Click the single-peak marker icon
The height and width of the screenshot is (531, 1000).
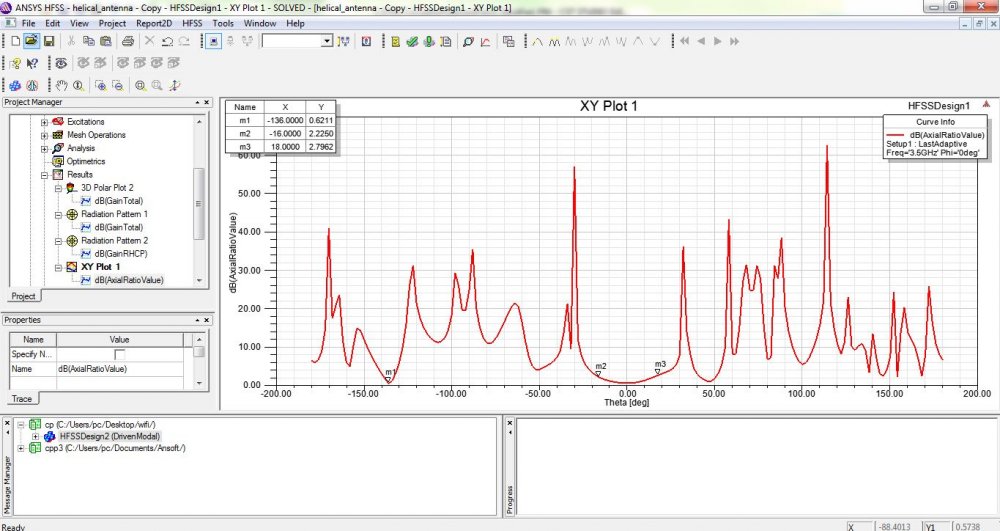(x=537, y=41)
